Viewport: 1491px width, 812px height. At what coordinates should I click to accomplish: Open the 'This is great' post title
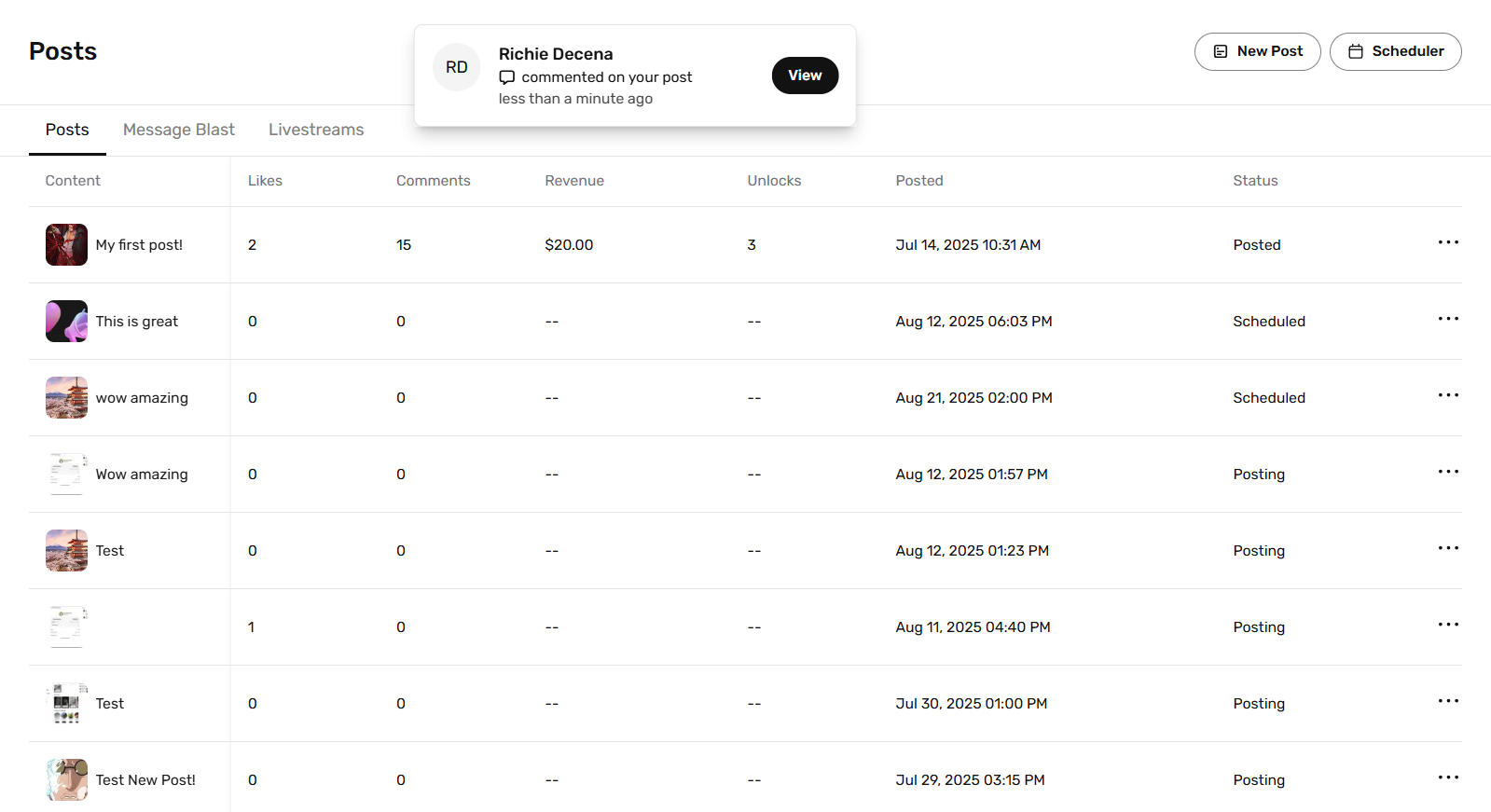tap(136, 322)
